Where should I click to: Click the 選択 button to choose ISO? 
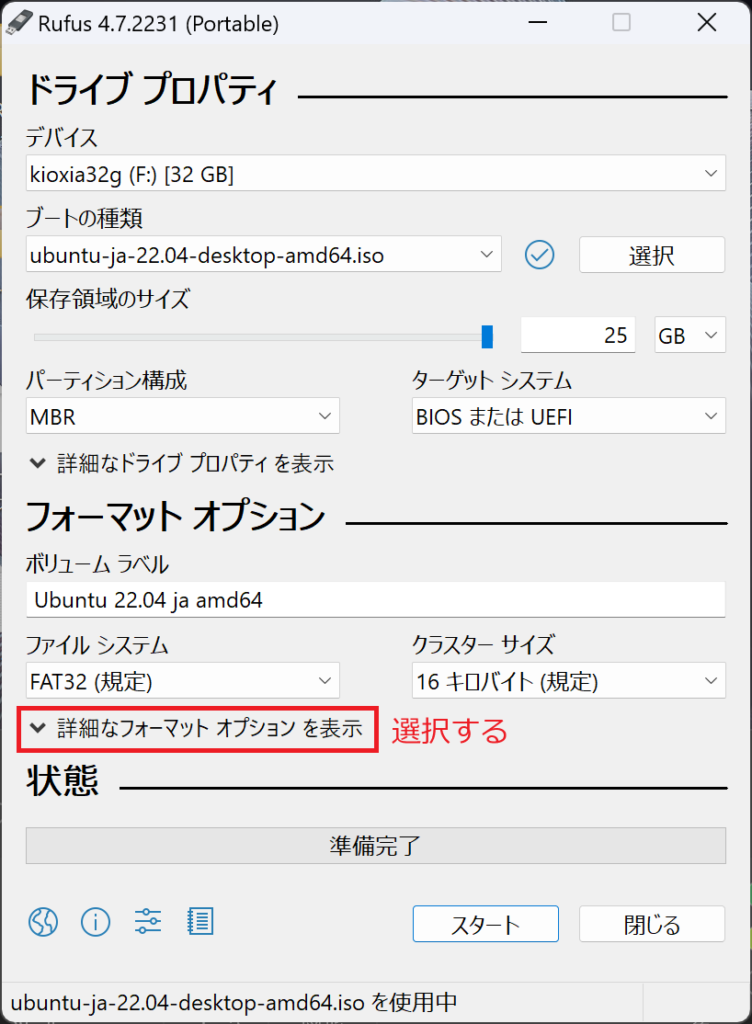click(x=651, y=255)
